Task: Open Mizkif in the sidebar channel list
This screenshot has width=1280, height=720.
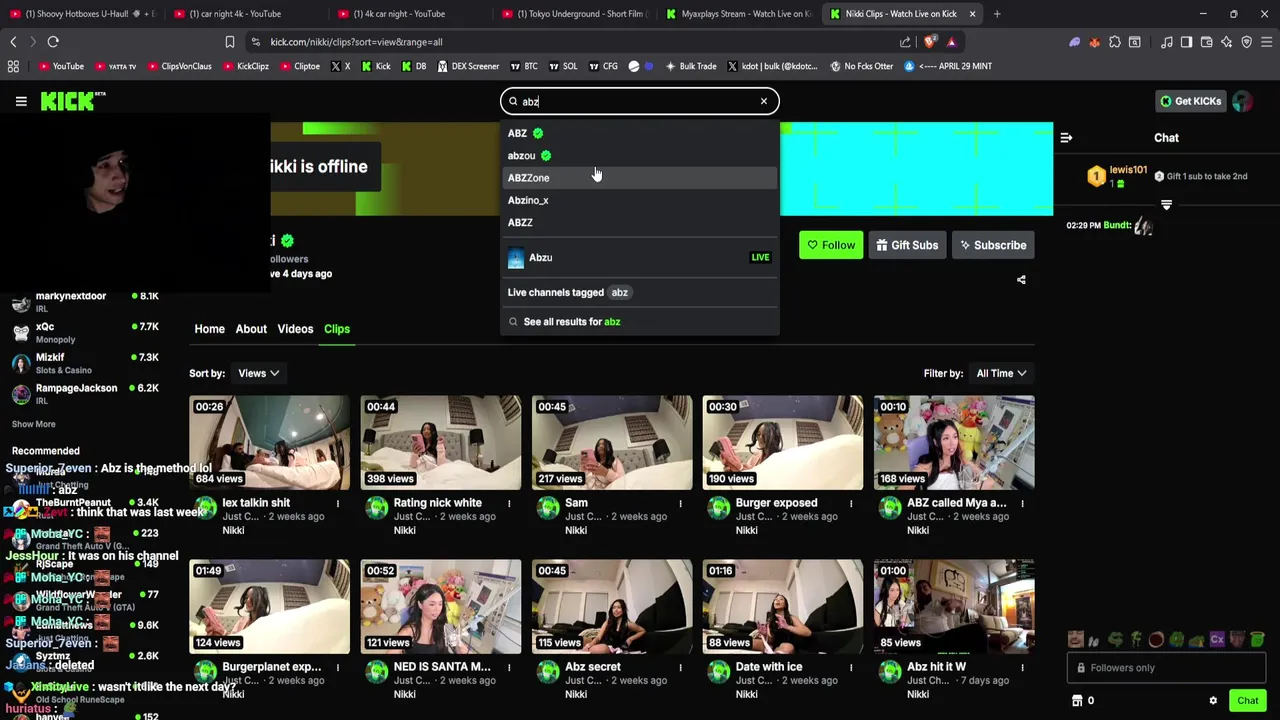Action: point(85,363)
